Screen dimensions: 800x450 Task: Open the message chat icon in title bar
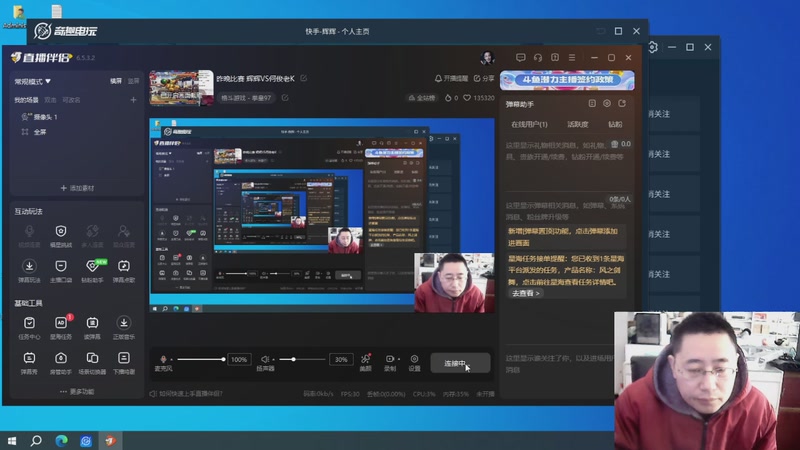click(520, 58)
